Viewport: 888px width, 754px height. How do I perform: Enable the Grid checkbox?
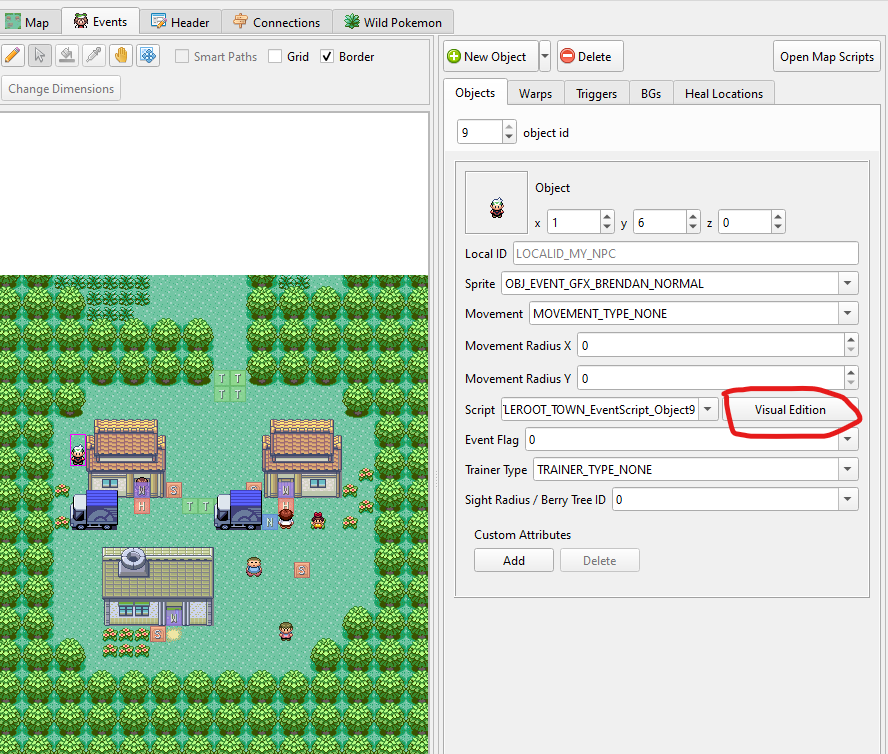(x=275, y=57)
